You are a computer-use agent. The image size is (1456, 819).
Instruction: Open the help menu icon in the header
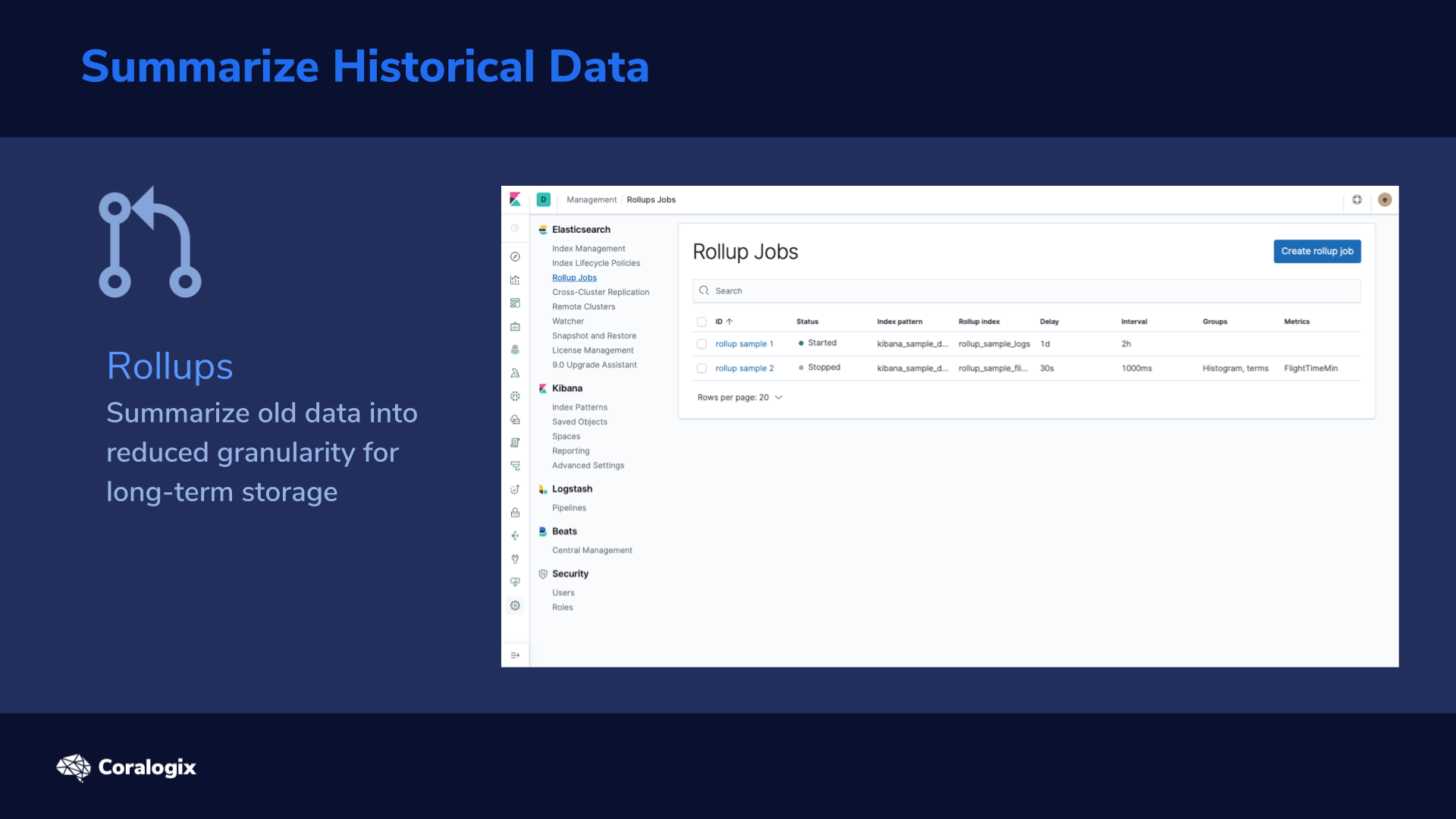(1357, 199)
